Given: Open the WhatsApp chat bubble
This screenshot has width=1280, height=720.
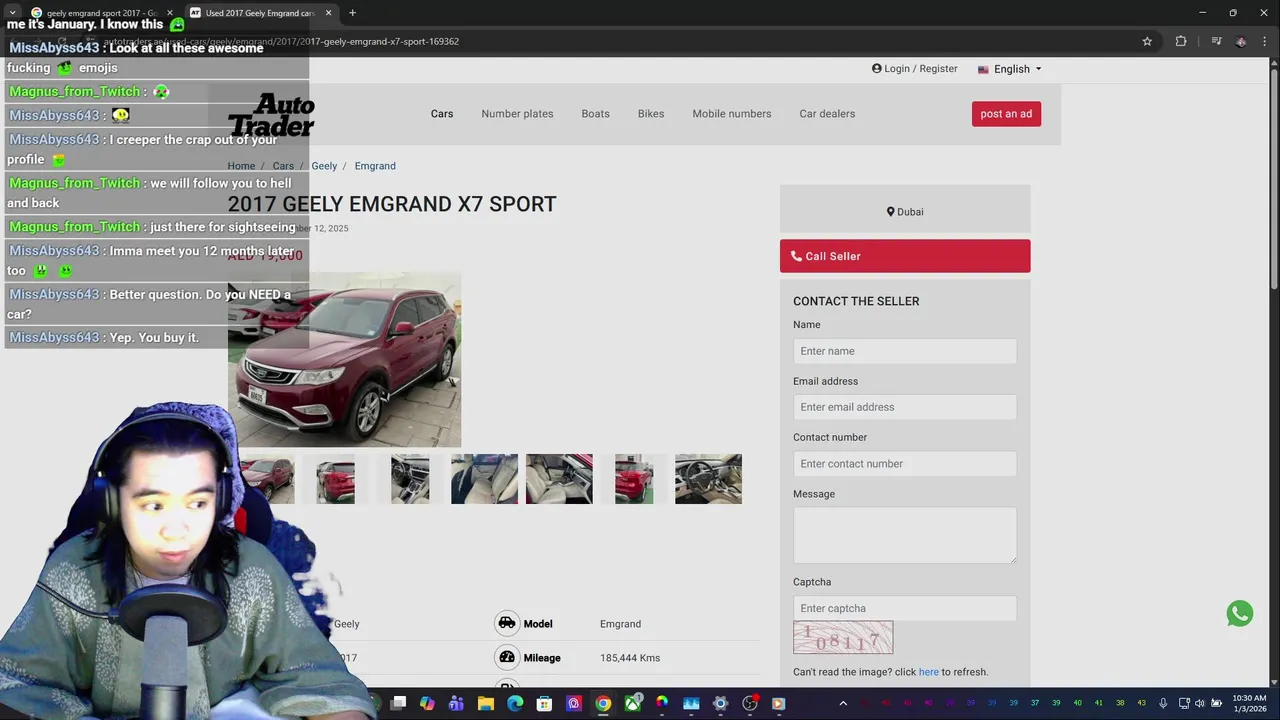Looking at the screenshot, I should point(1240,613).
